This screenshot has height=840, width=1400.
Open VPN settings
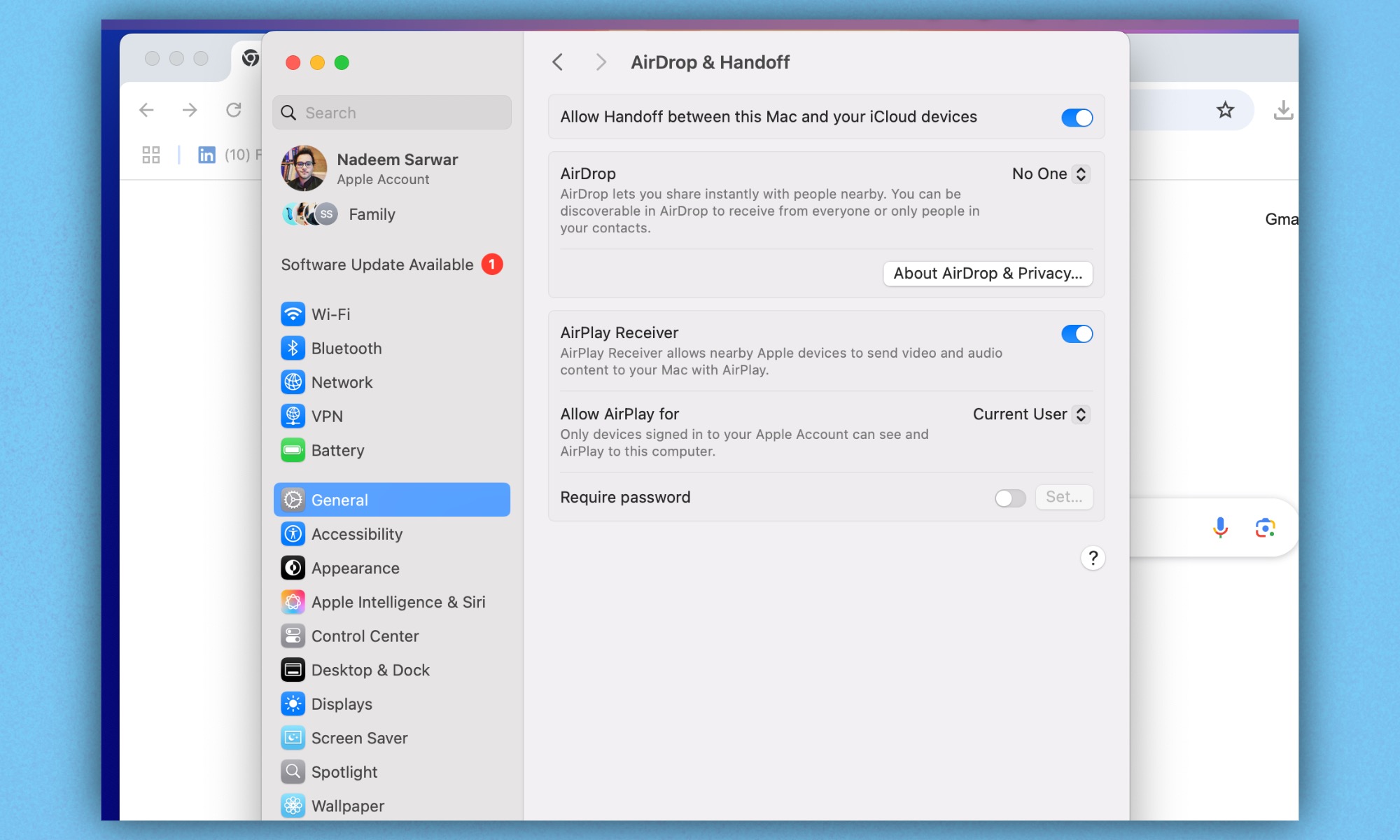coord(326,416)
